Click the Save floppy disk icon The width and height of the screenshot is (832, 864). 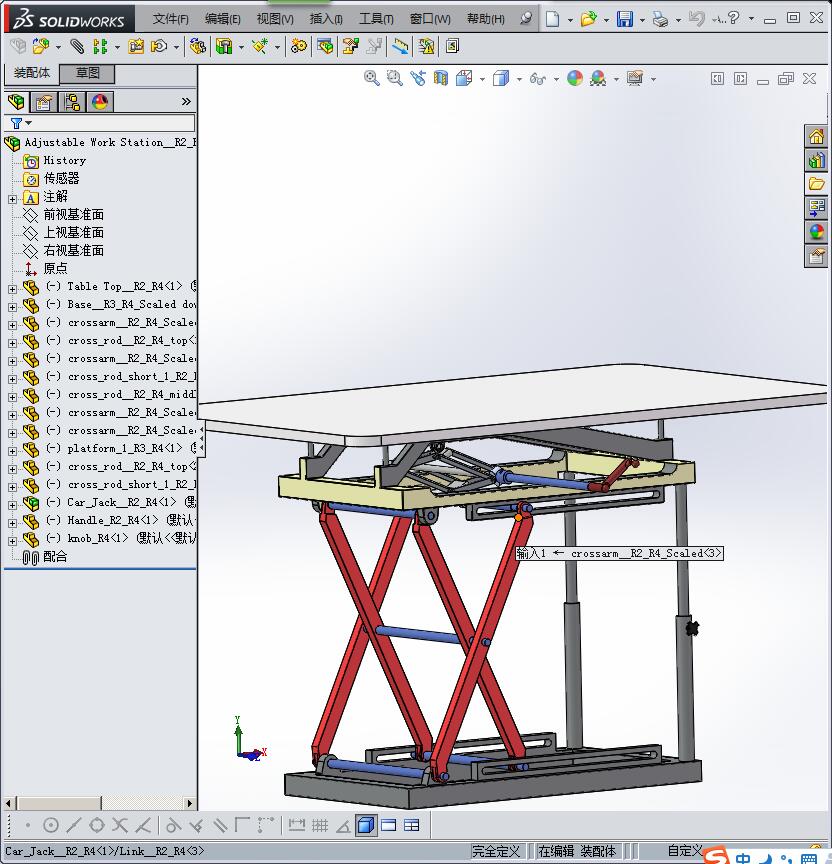(625, 19)
